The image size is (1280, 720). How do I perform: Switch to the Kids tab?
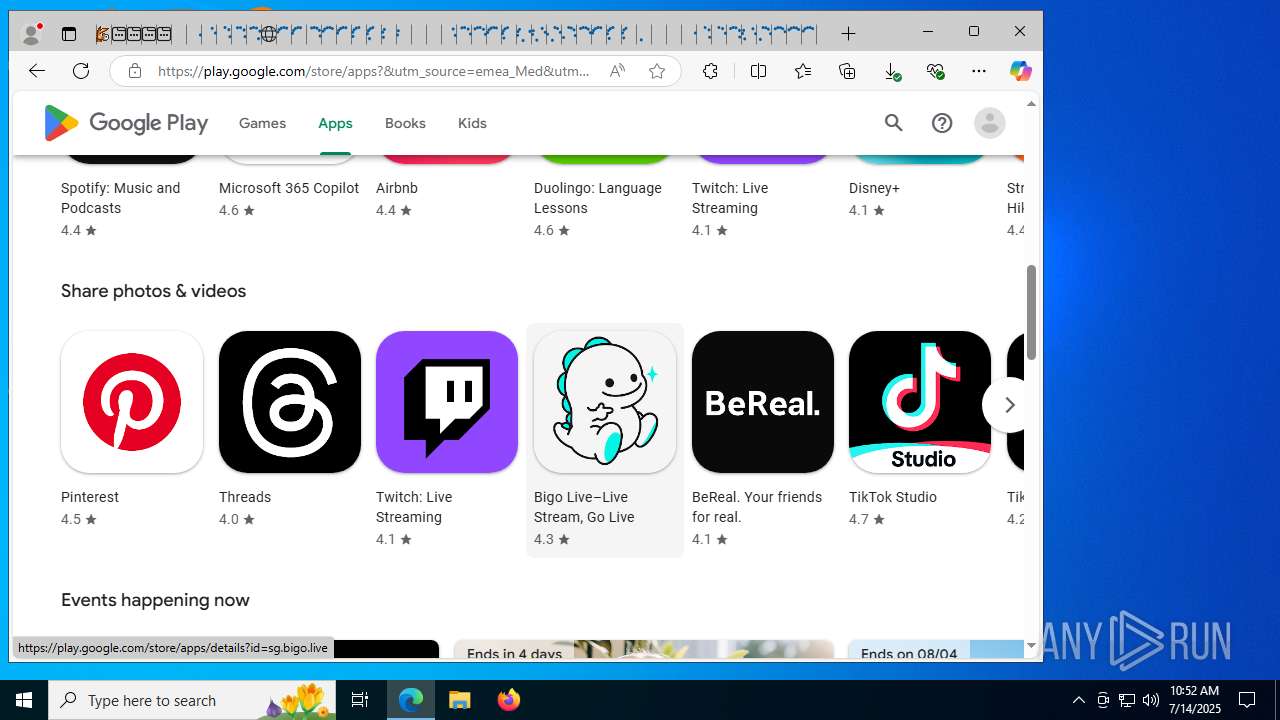472,123
